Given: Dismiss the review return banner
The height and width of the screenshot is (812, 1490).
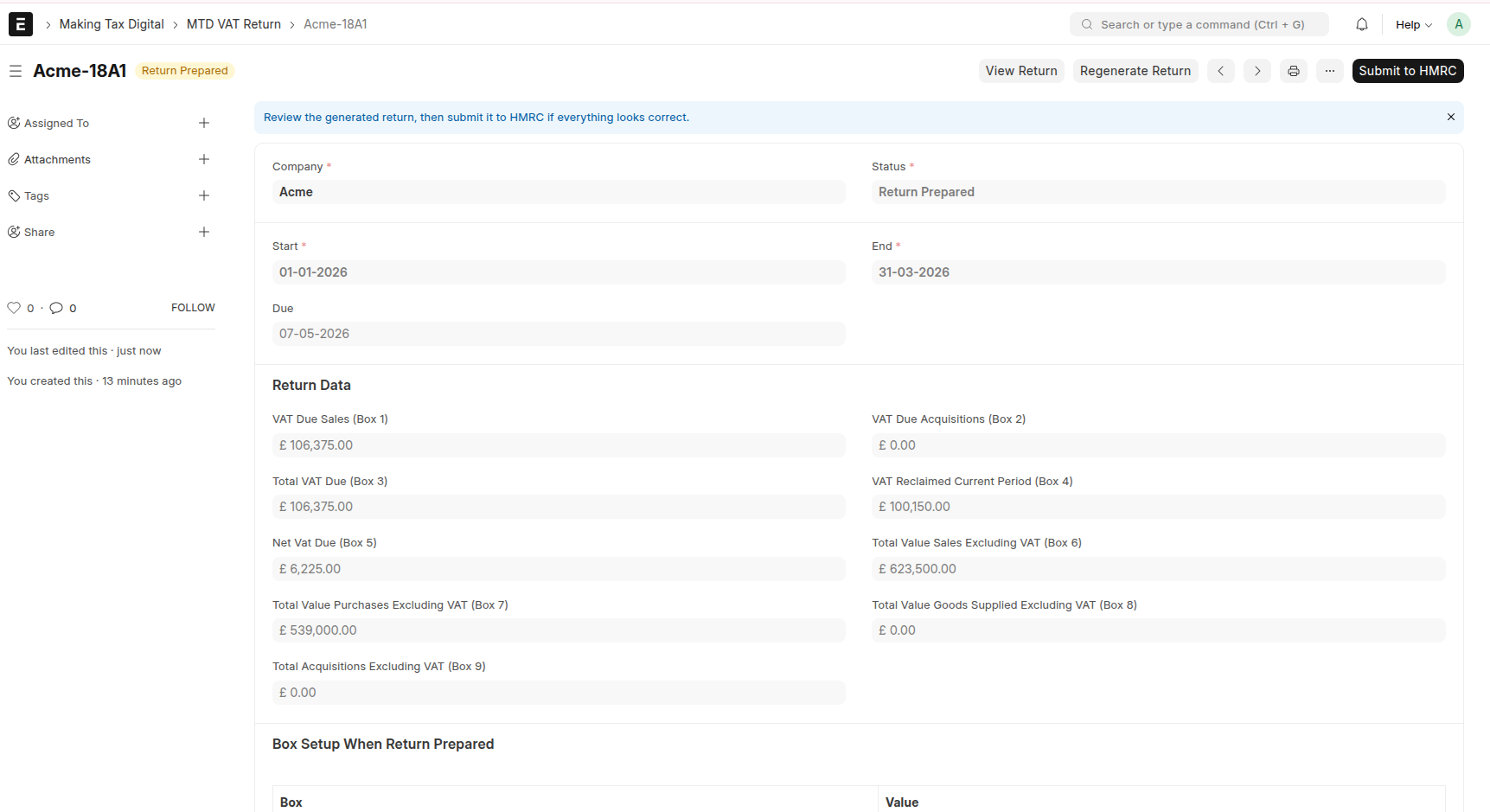Looking at the screenshot, I should coord(1451,117).
